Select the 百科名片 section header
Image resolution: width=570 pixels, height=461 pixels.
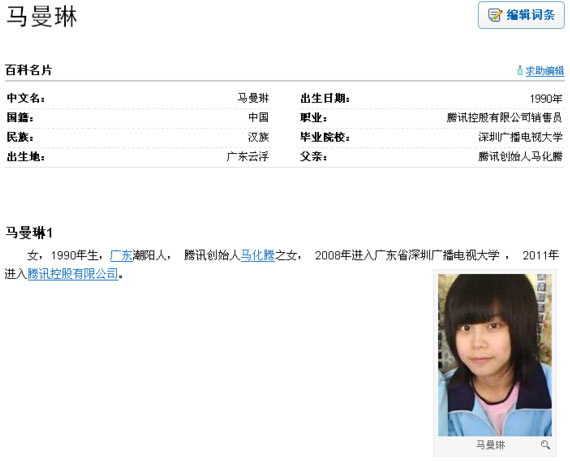click(29, 70)
